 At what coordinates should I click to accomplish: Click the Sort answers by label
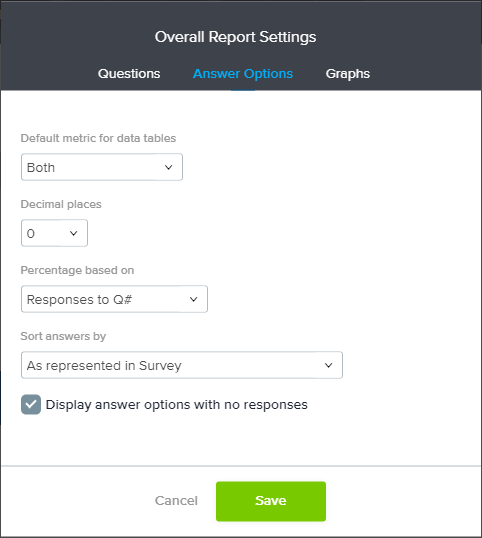(x=63, y=336)
